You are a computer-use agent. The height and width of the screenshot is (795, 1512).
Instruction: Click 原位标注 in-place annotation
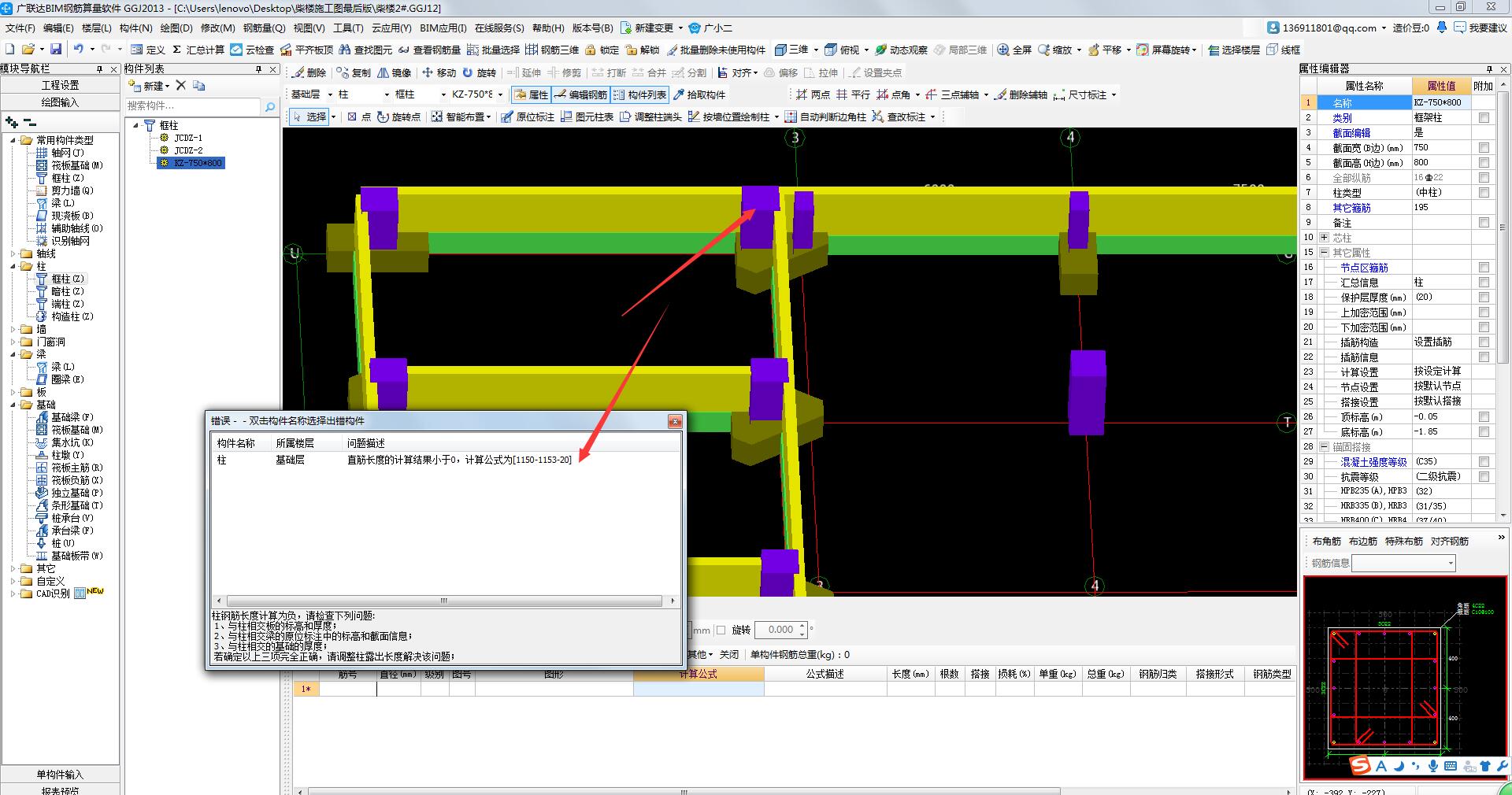tap(528, 116)
